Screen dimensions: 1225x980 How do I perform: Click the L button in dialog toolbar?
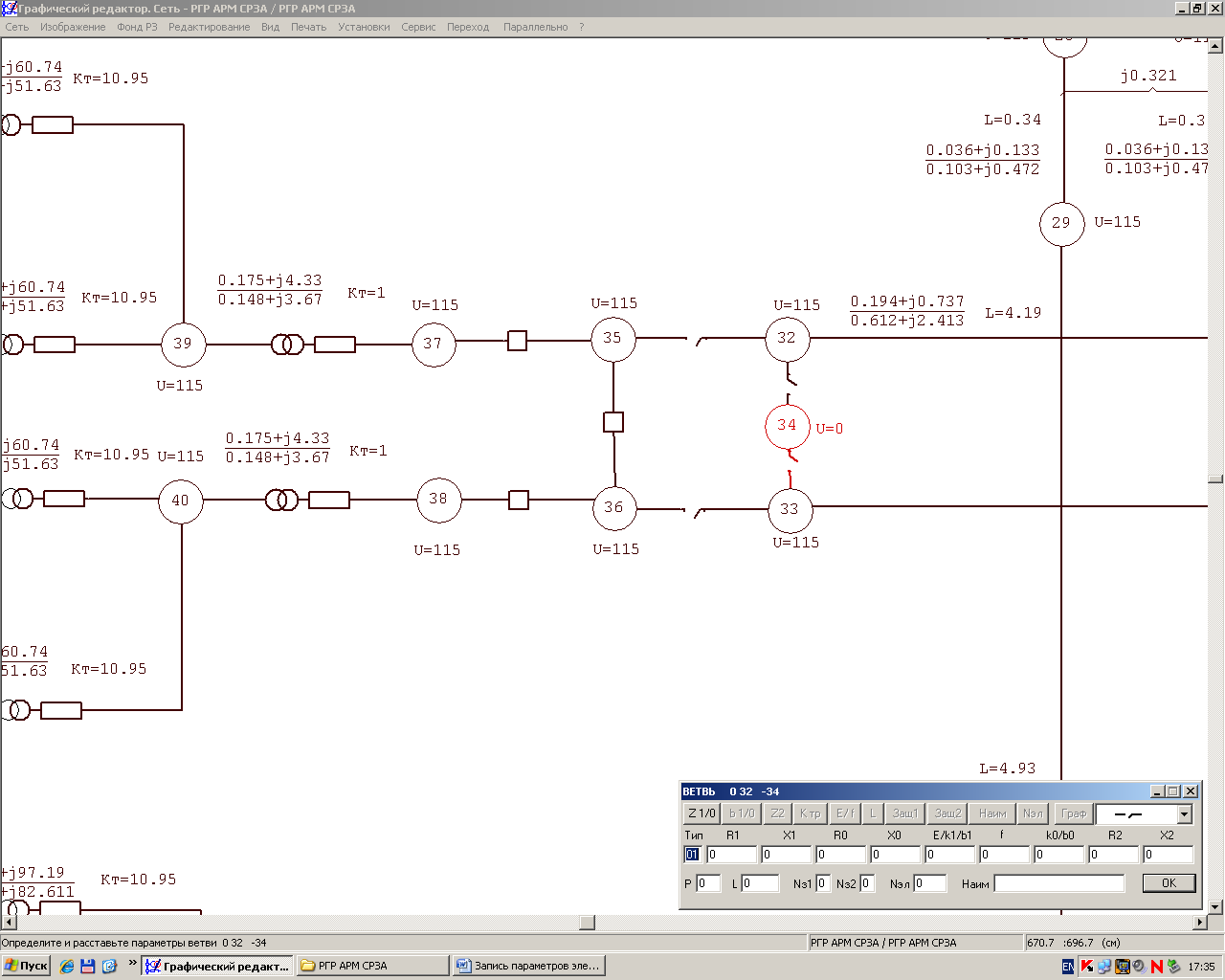pyautogui.click(x=873, y=813)
